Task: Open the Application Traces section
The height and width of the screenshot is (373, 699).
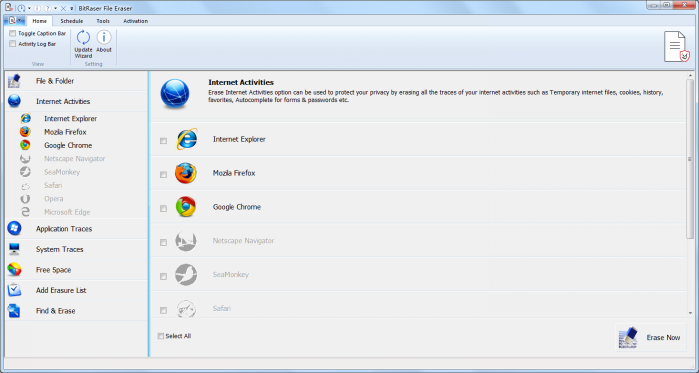Action: [76, 229]
